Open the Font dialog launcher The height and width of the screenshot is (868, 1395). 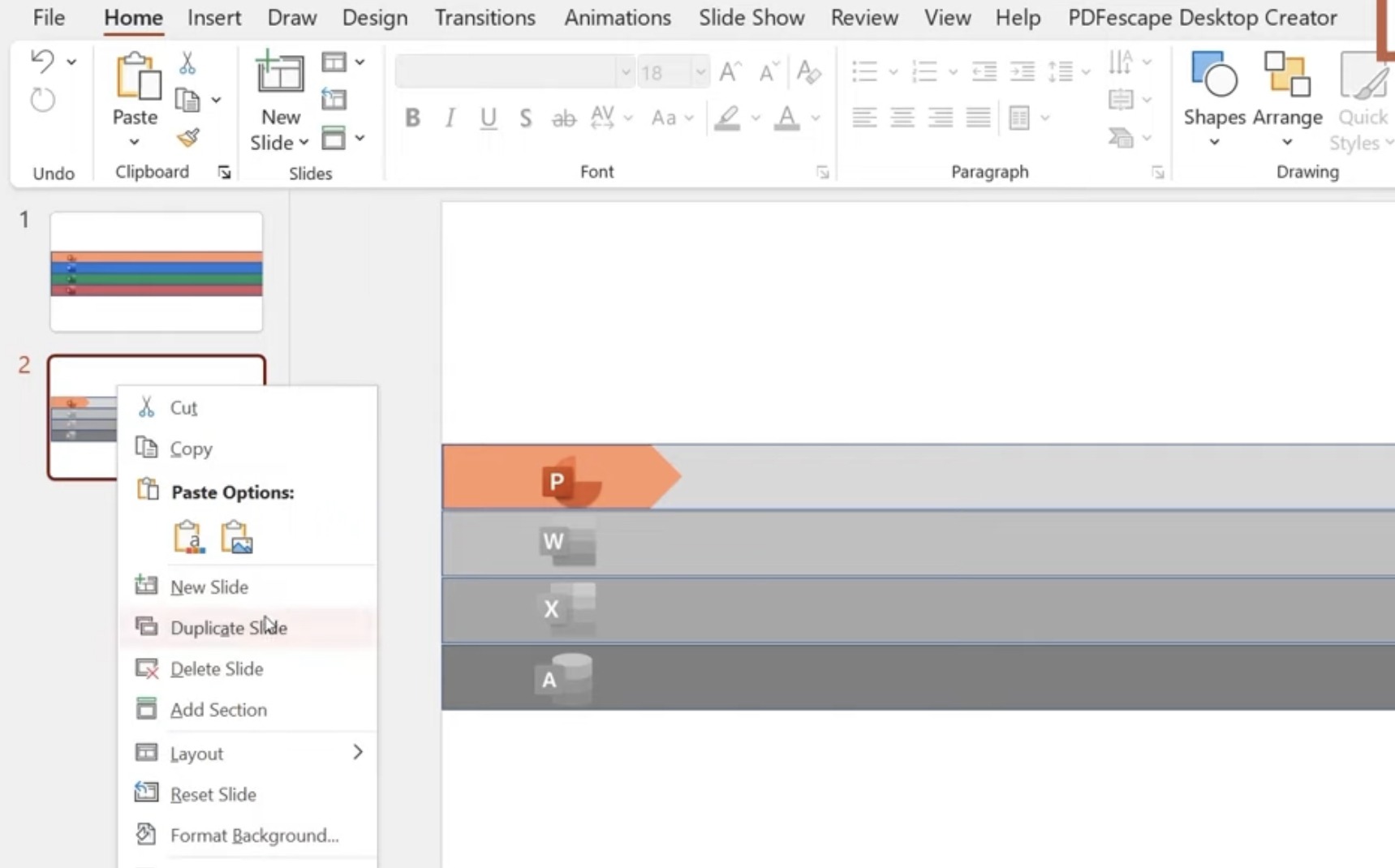pos(822,172)
